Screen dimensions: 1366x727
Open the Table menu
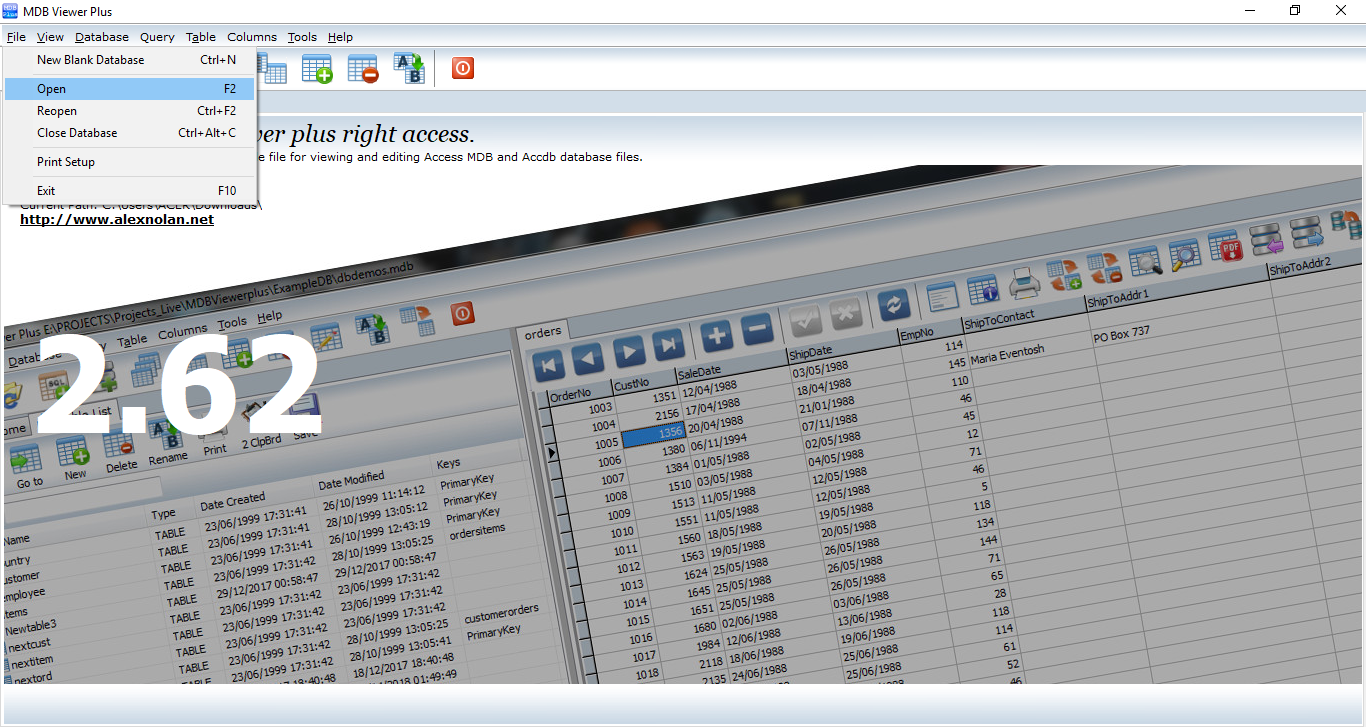tap(200, 37)
